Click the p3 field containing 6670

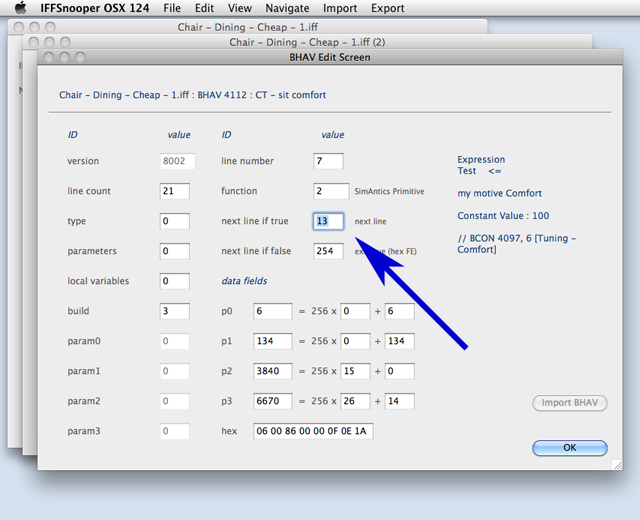click(272, 401)
